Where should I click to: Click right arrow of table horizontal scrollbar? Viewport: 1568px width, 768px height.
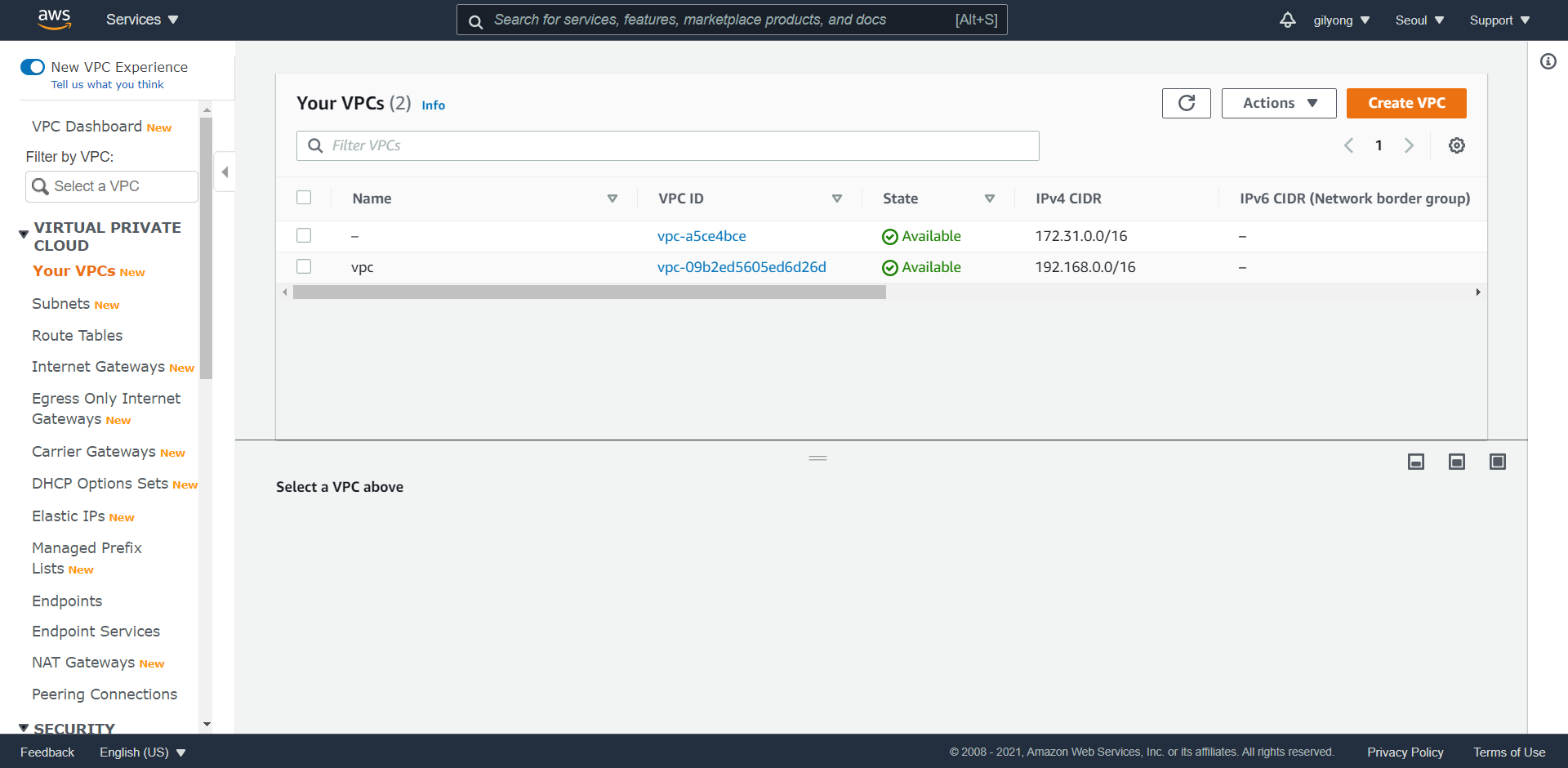[1478, 292]
